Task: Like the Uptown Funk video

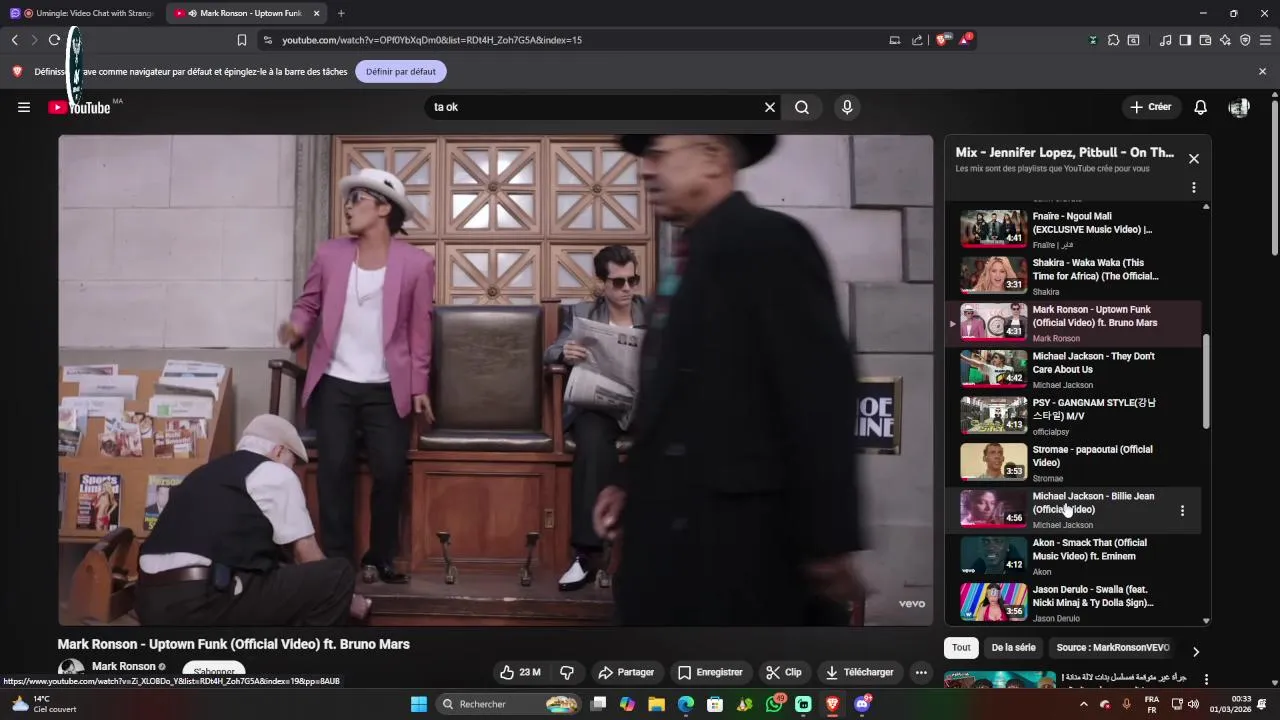Action: coord(521,672)
